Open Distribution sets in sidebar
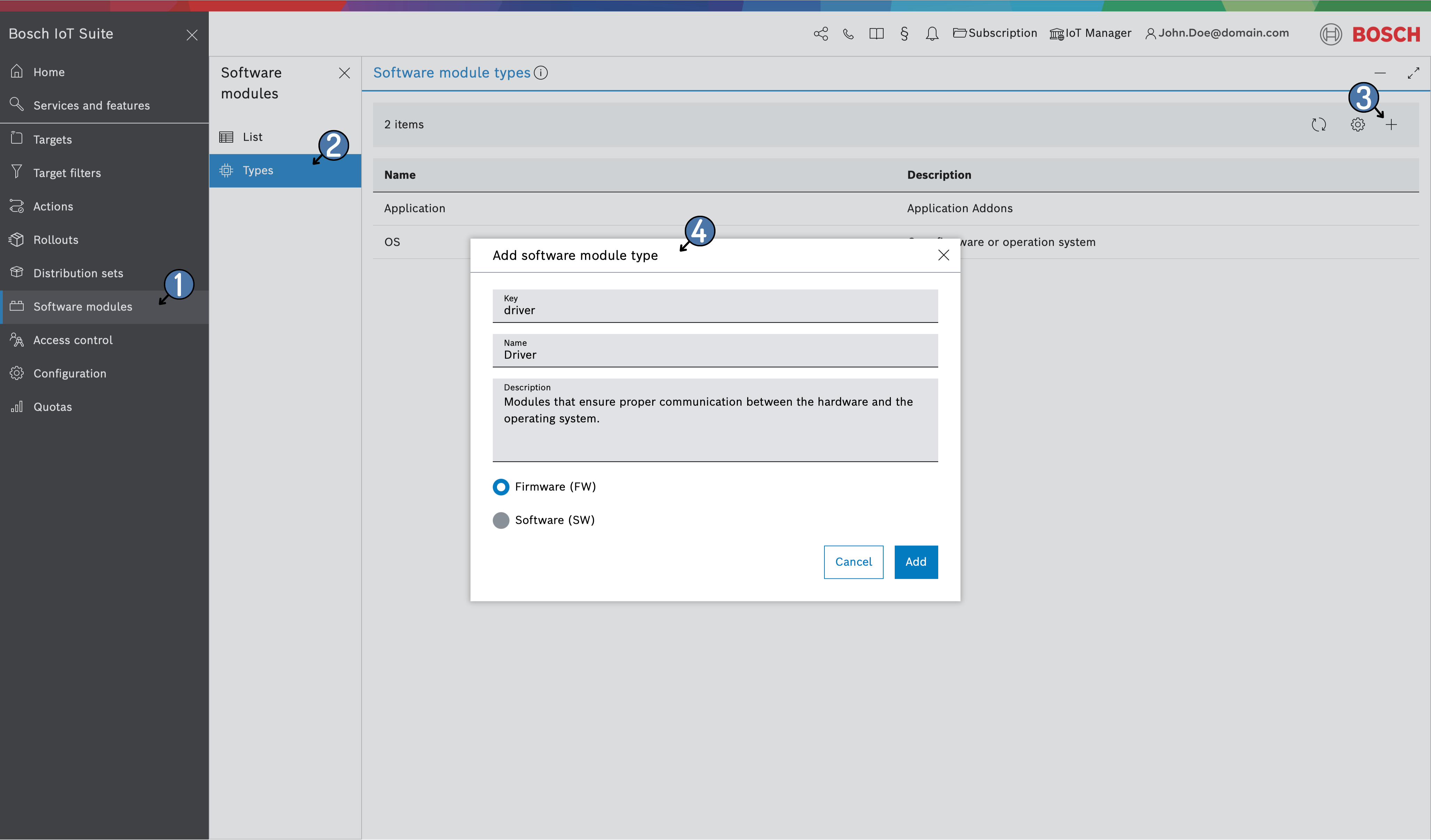The image size is (1431, 840). [x=78, y=273]
